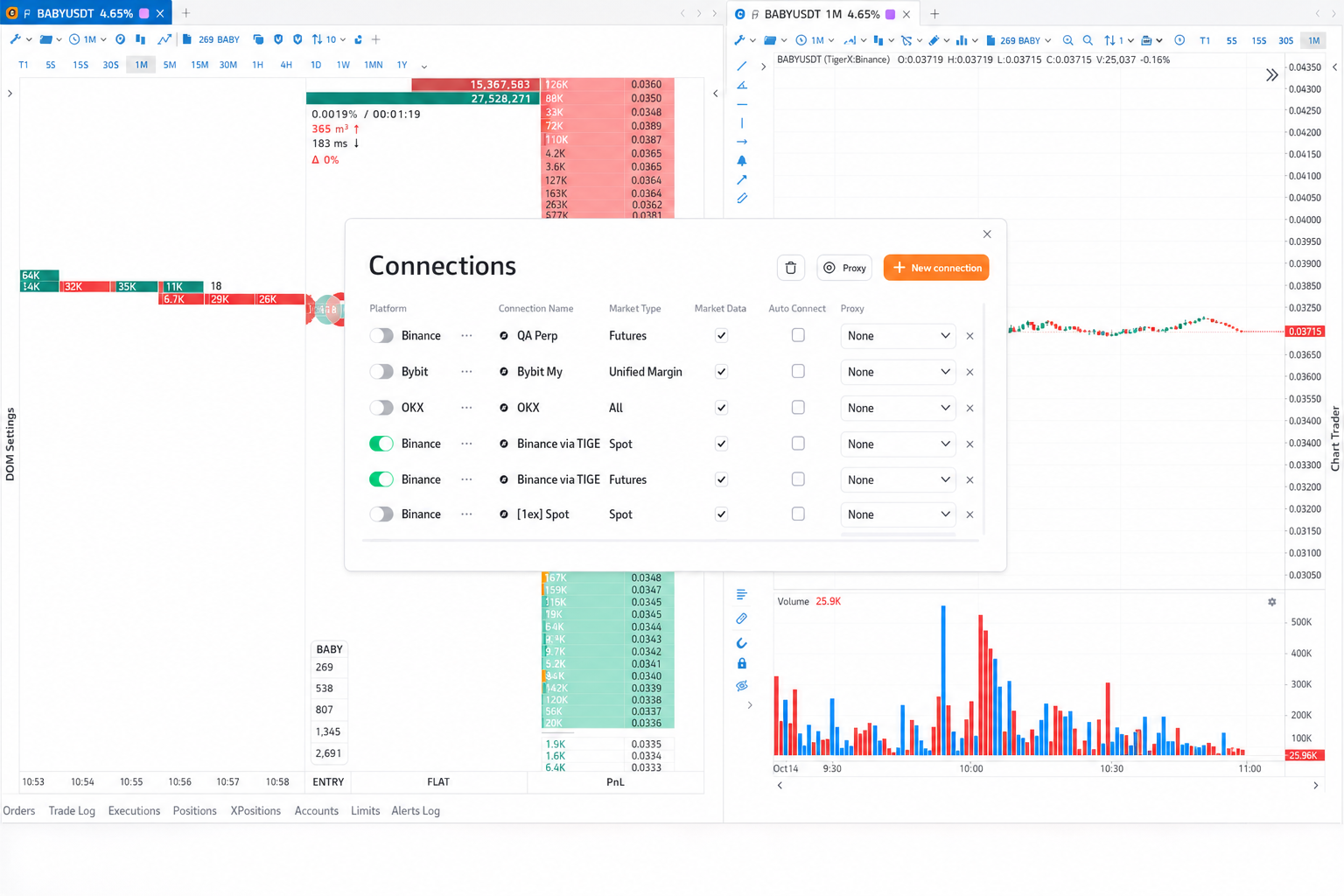The height and width of the screenshot is (896, 1344).
Task: Select the horizontal ray arrow tool
Action: (x=742, y=142)
